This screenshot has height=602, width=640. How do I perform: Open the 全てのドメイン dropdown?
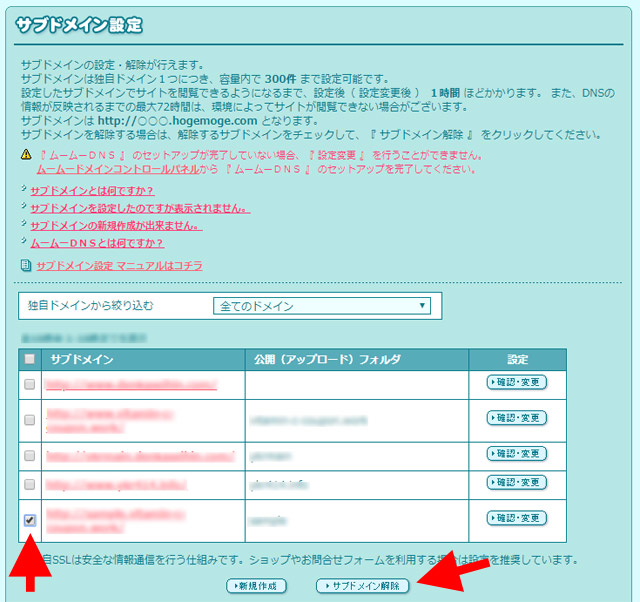321,306
